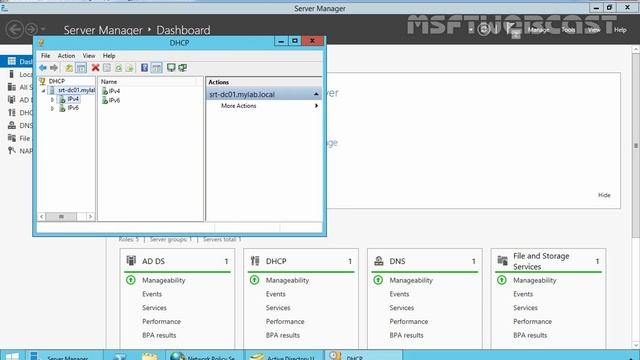The image size is (640, 360).
Task: Expand the IPv4 node in DHCP tree
Action: (x=52, y=100)
